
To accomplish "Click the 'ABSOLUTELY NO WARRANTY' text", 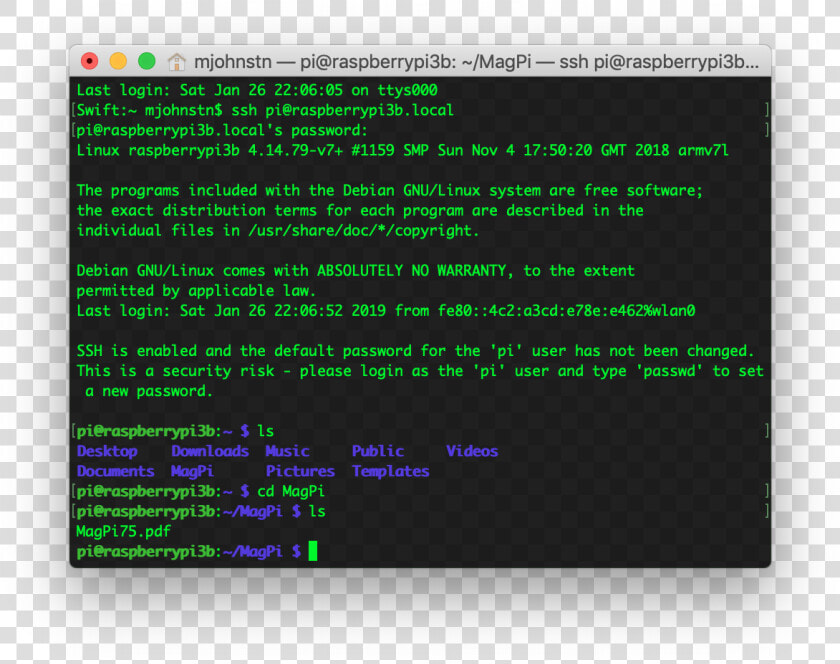I will (x=412, y=271).
